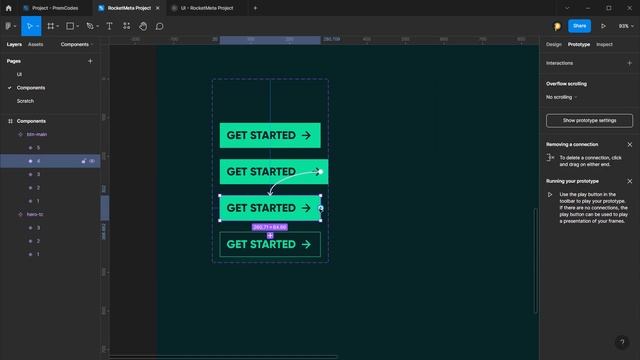This screenshot has width=640, height=360.
Task: Open the Components page dropdown in layers header
Action: [77, 44]
